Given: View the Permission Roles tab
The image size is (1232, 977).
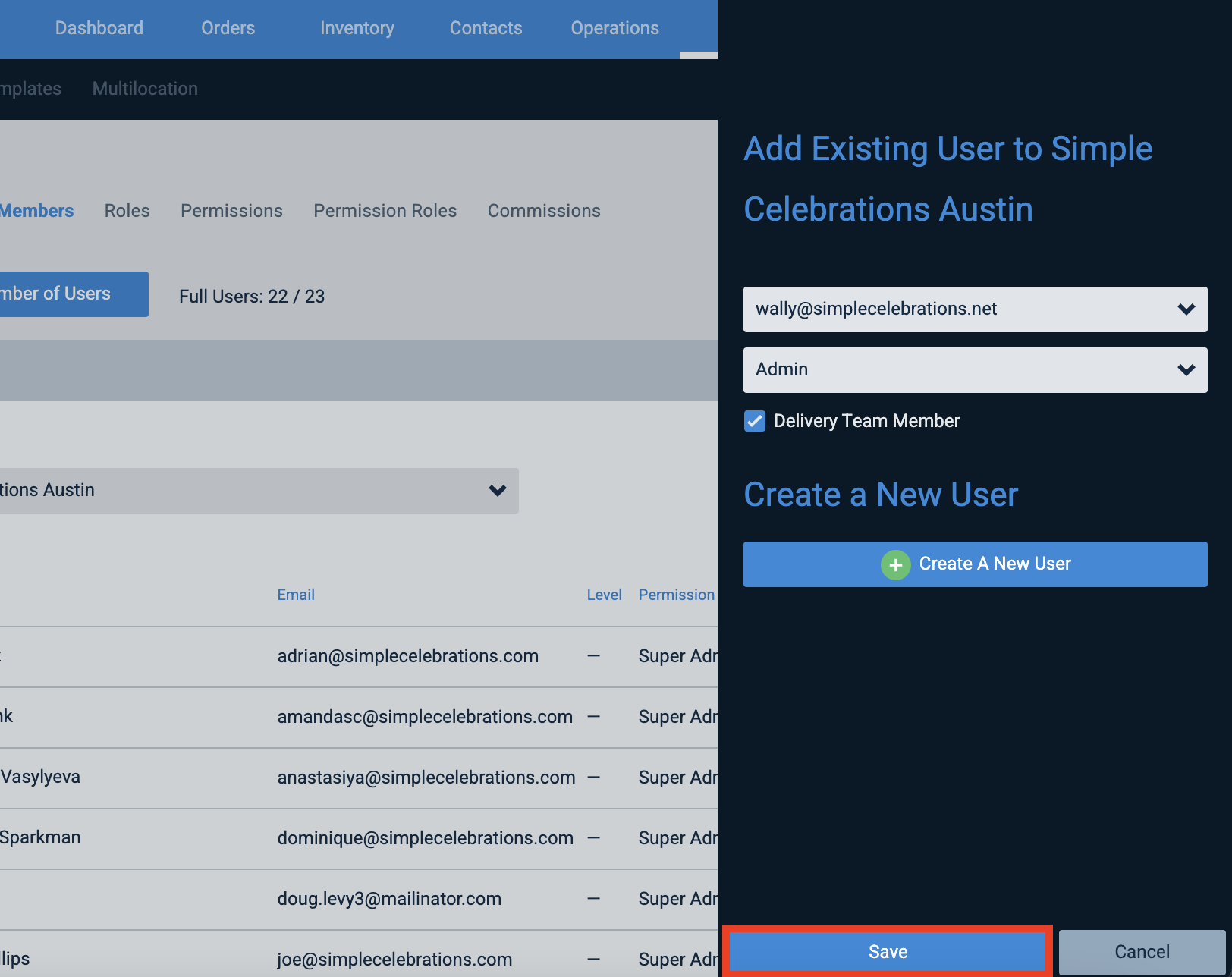Looking at the screenshot, I should 385,211.
